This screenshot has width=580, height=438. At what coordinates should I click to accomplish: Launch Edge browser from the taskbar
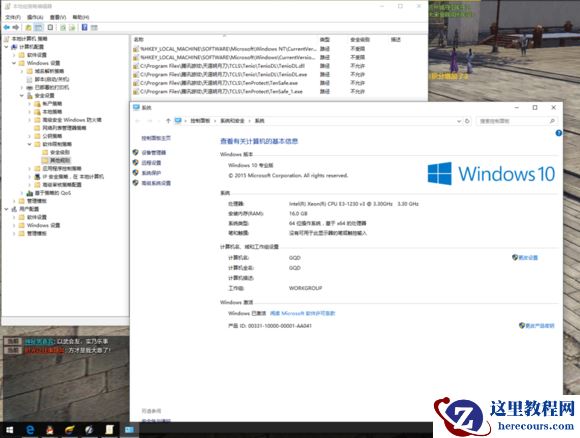click(x=30, y=429)
